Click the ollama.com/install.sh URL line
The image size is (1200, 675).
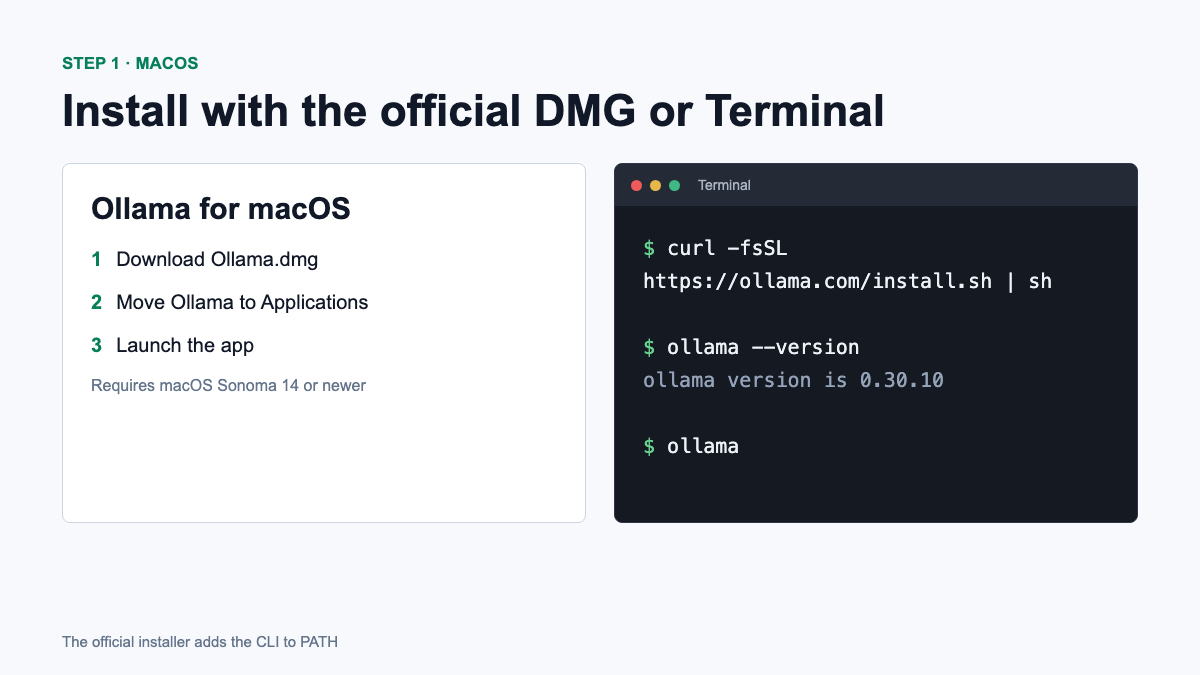(x=848, y=281)
